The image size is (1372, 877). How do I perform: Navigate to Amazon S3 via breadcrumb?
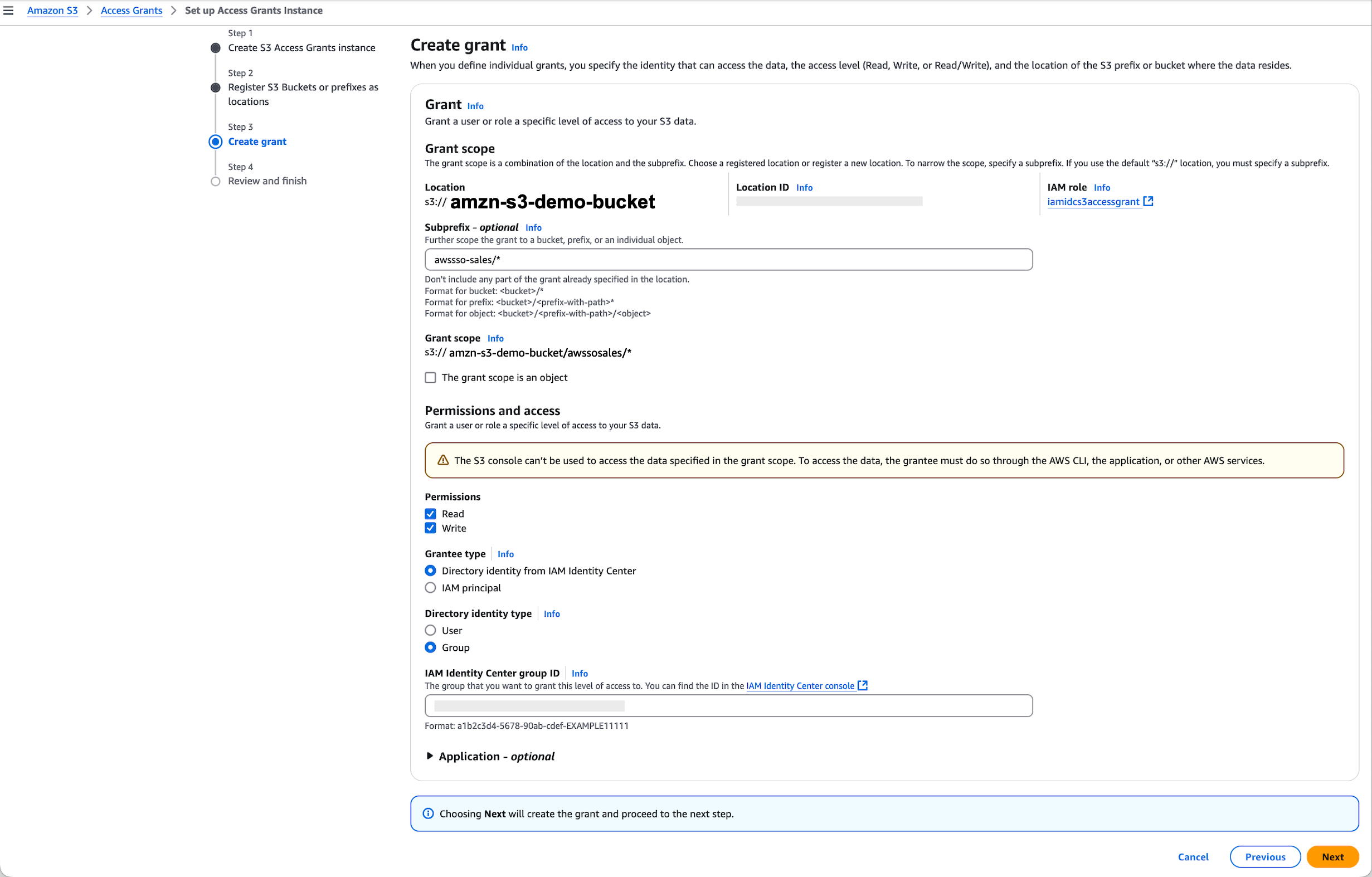click(x=52, y=10)
